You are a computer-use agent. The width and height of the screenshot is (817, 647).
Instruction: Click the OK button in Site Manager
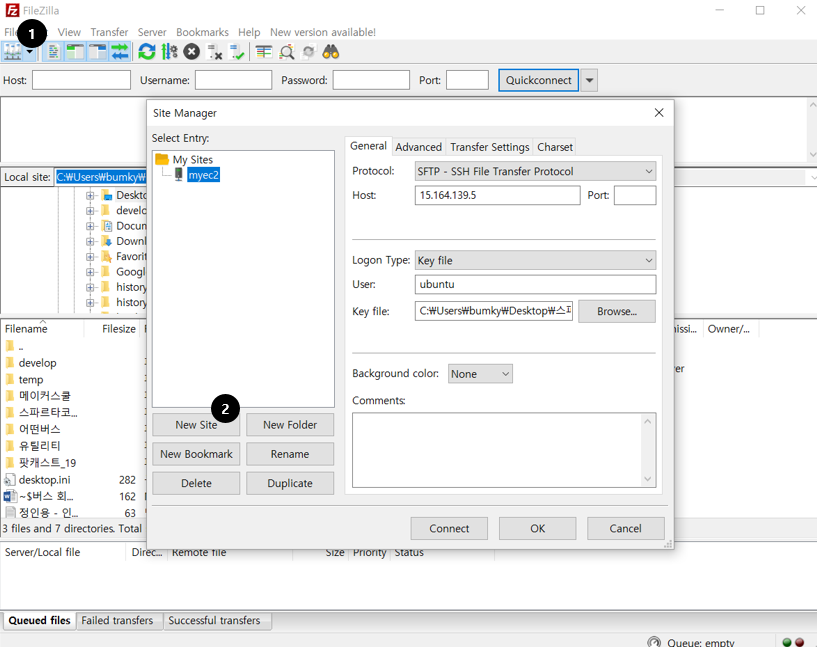(538, 528)
